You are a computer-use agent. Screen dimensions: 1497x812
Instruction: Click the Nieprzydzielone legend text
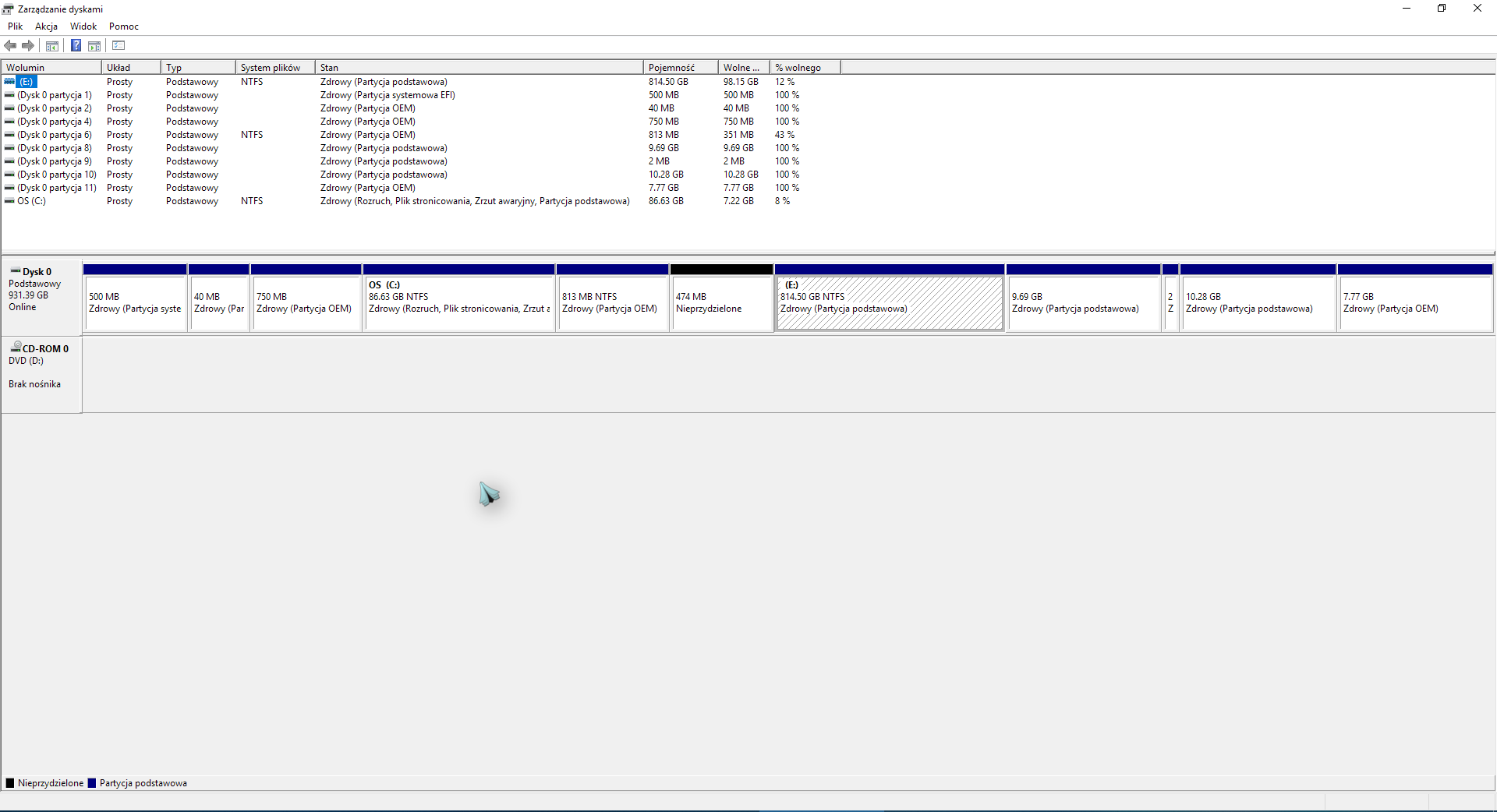[51, 783]
